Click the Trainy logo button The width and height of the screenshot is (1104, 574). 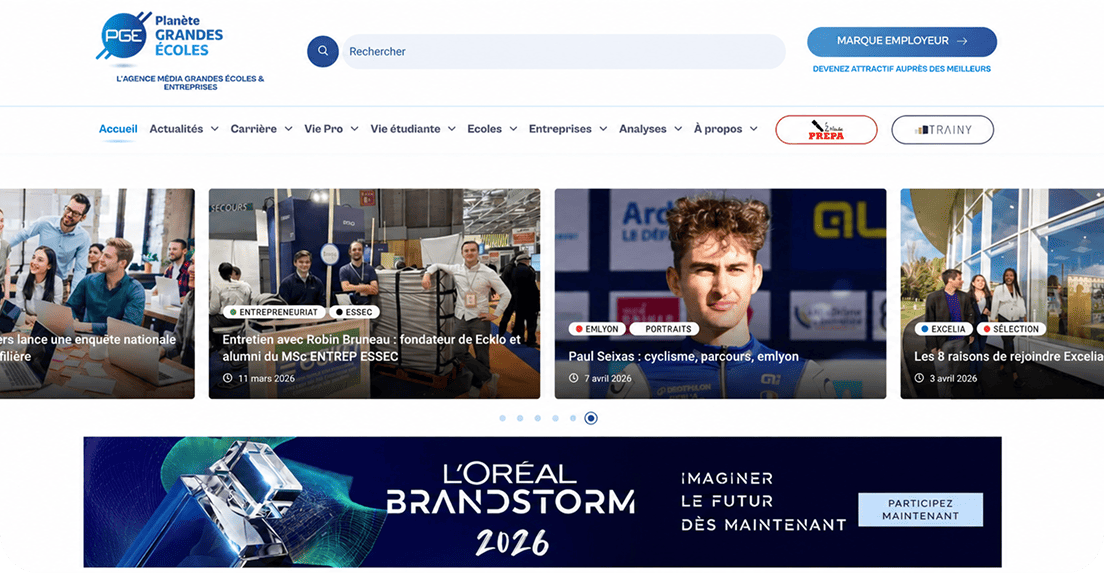[943, 130]
